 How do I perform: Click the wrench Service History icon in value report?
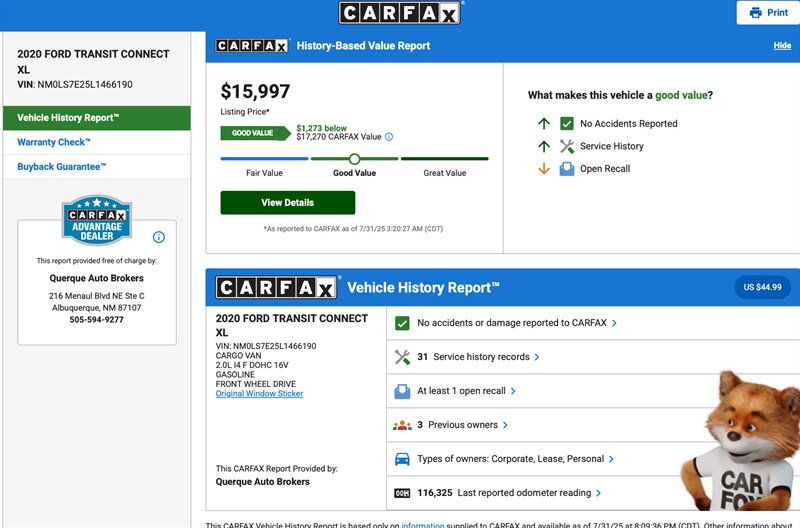pyautogui.click(x=567, y=146)
